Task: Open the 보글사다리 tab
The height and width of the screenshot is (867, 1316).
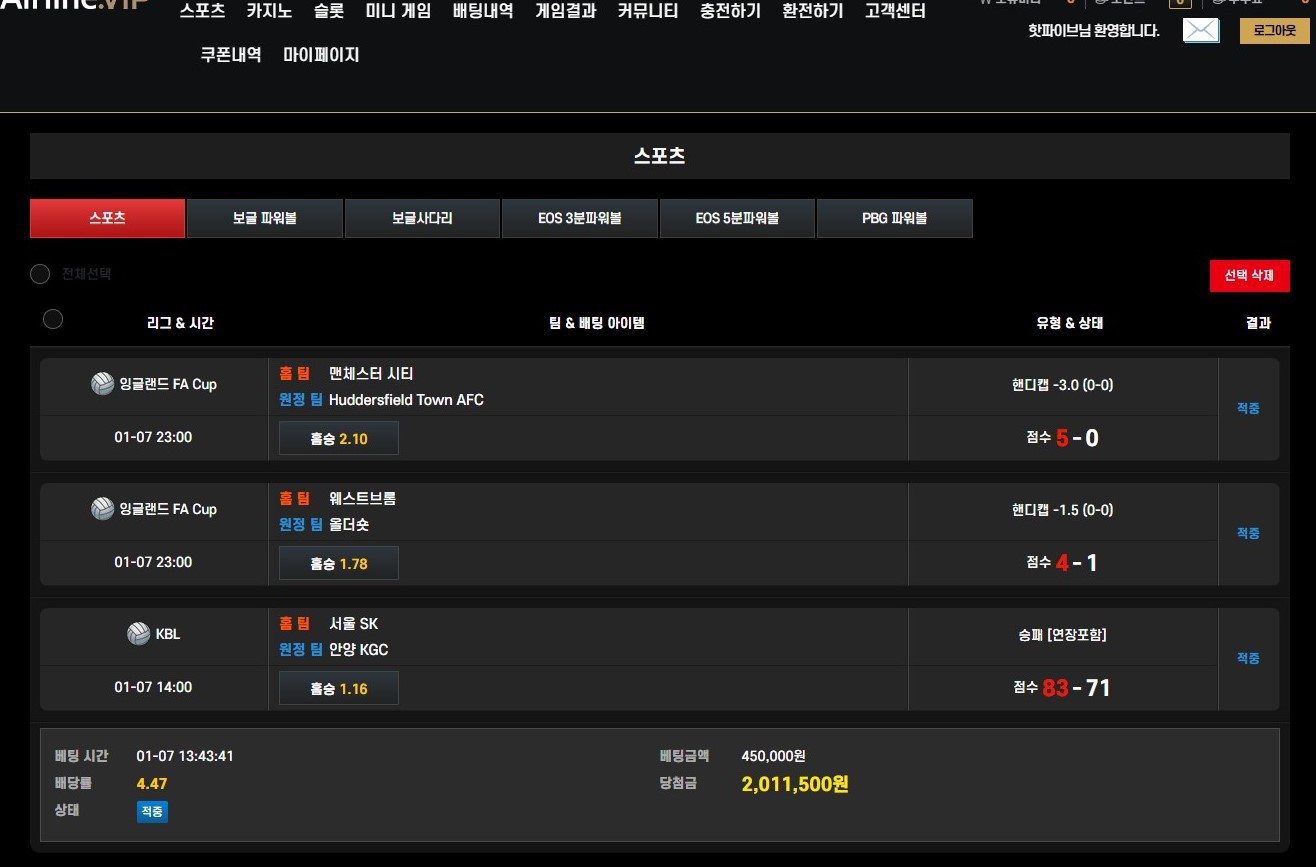Action: (x=422, y=218)
